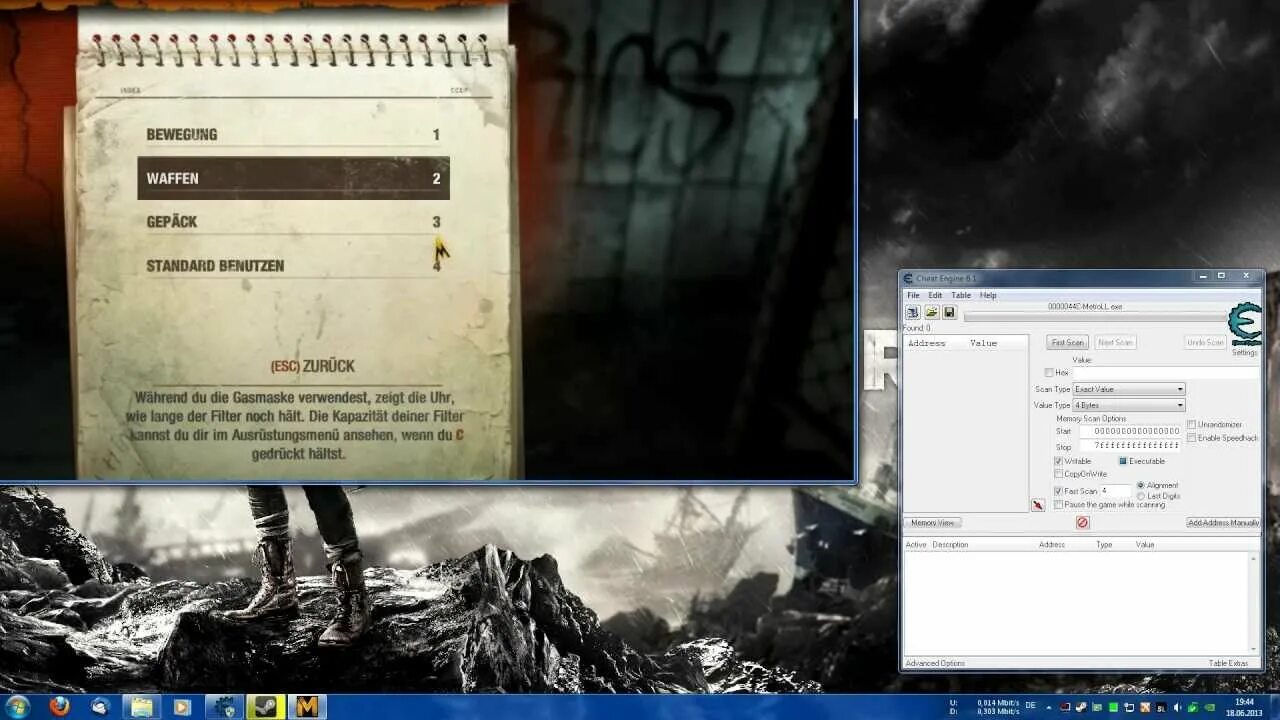Open the Table menu in Cheat Engine

961,295
